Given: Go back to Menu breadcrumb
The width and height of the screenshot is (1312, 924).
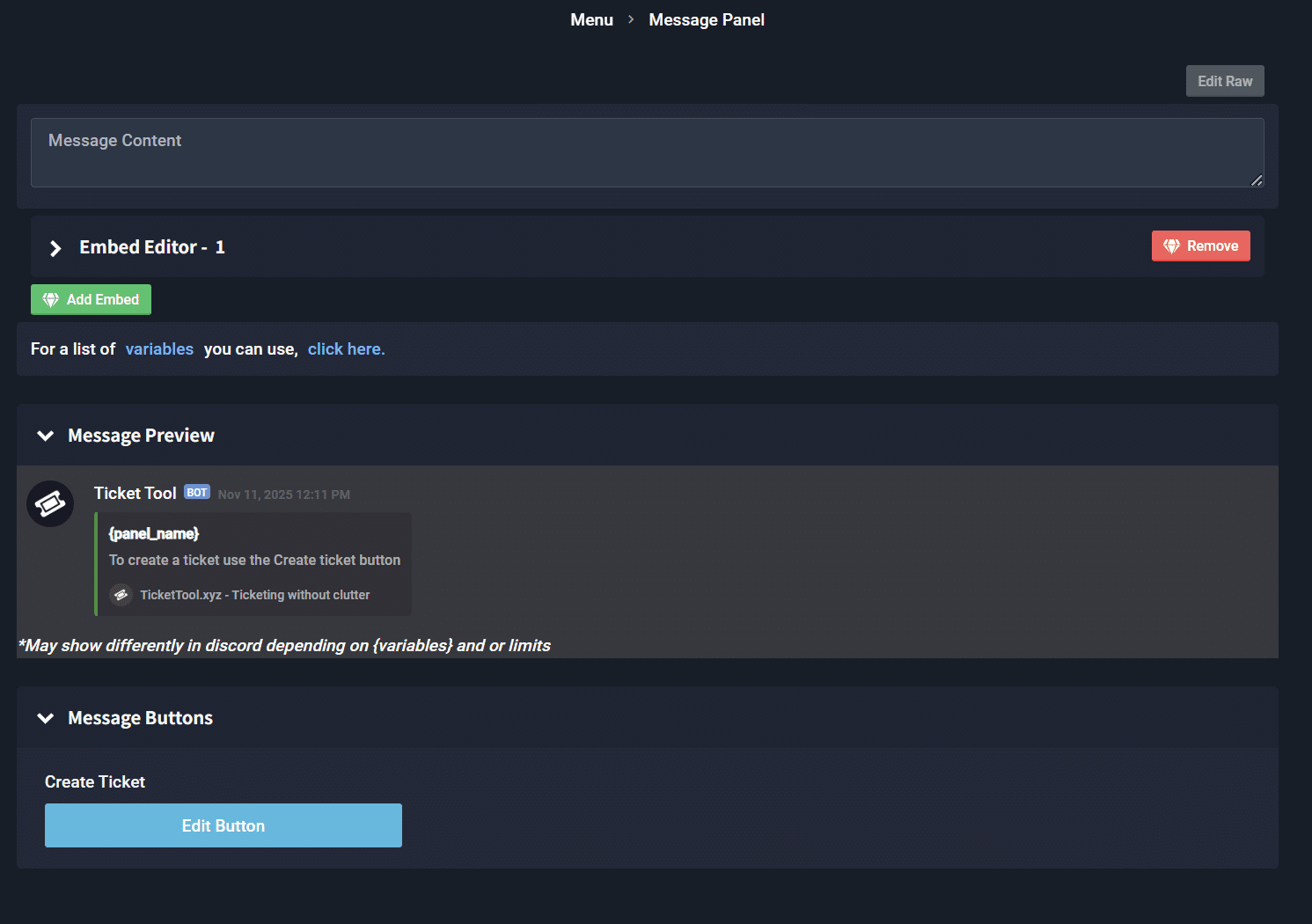Looking at the screenshot, I should point(591,19).
